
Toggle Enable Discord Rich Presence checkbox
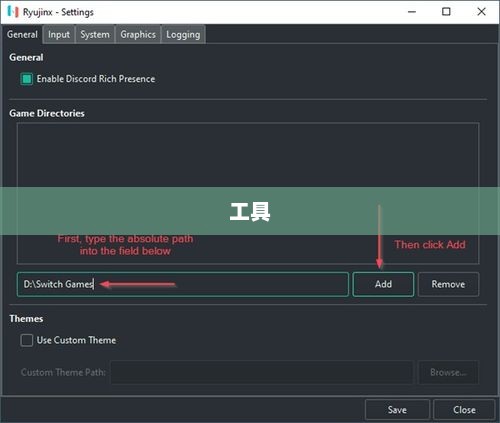tap(27, 79)
